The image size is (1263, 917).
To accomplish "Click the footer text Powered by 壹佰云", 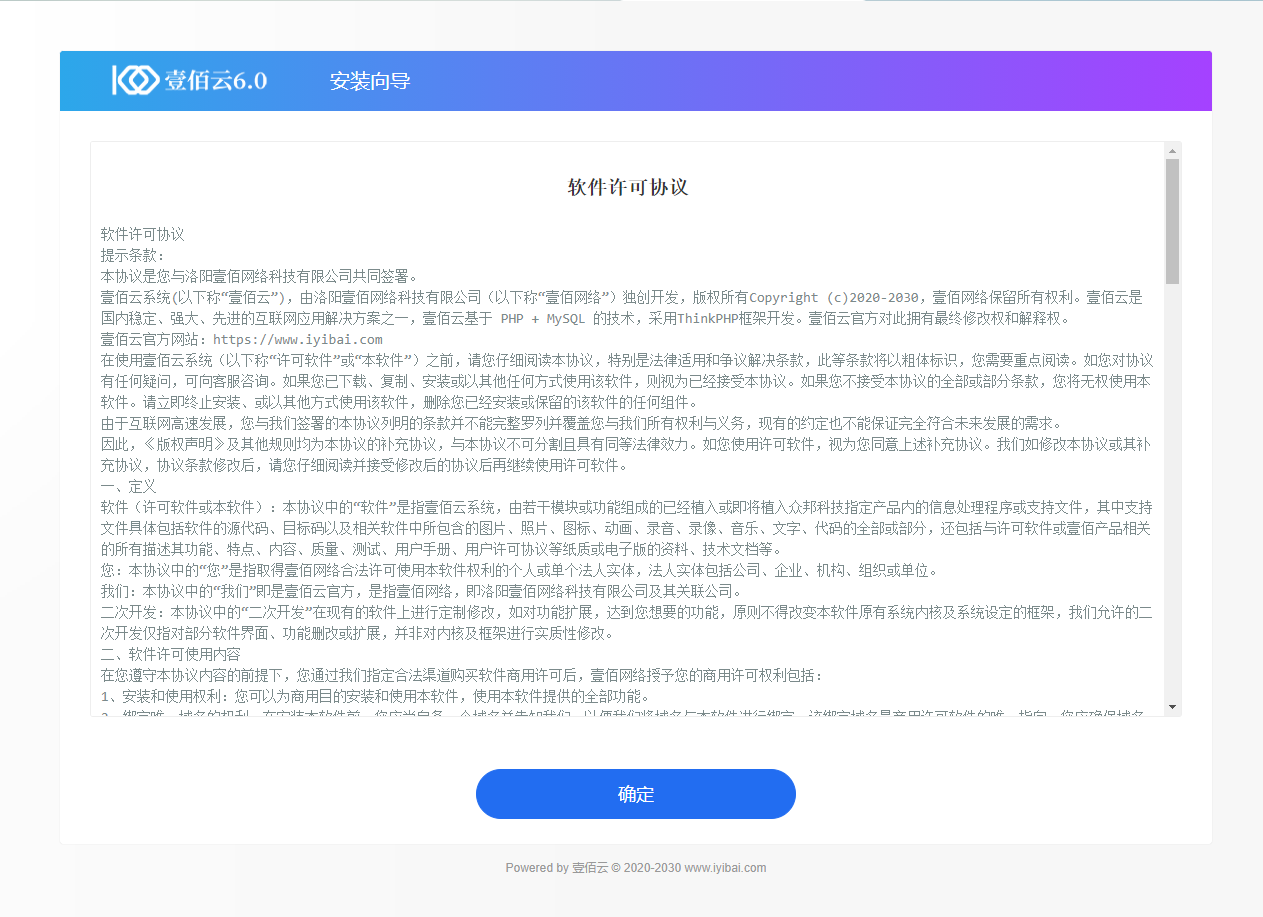I will pyautogui.click(x=636, y=868).
